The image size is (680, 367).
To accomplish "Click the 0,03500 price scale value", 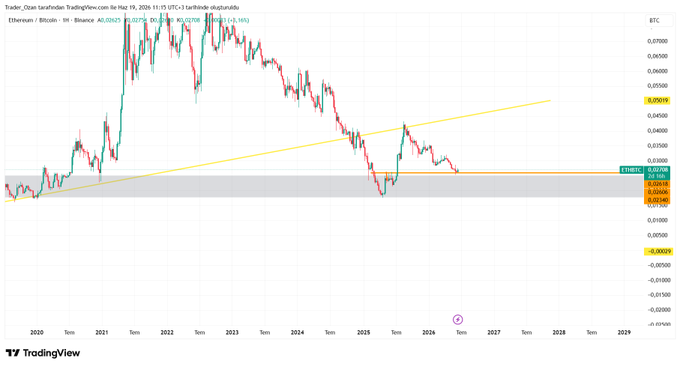I will (x=657, y=146).
